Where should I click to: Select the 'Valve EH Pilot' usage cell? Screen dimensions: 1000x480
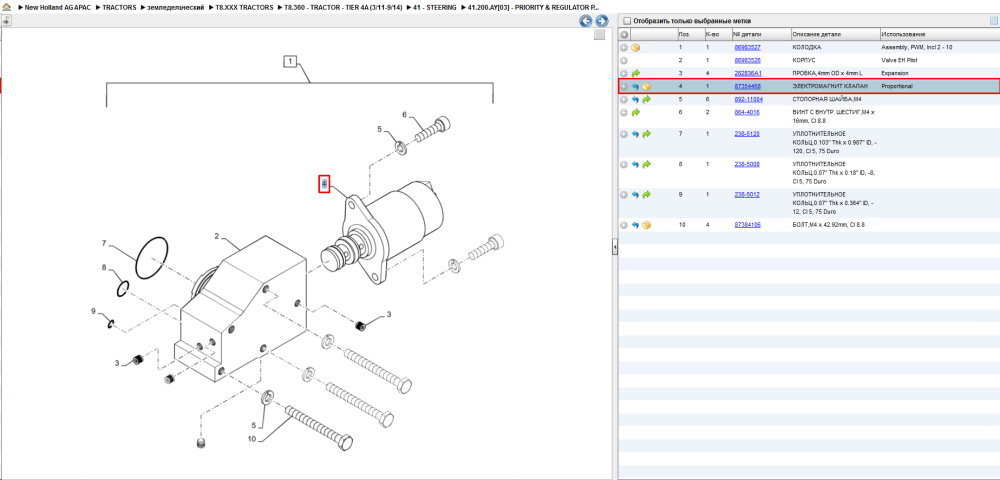point(899,61)
